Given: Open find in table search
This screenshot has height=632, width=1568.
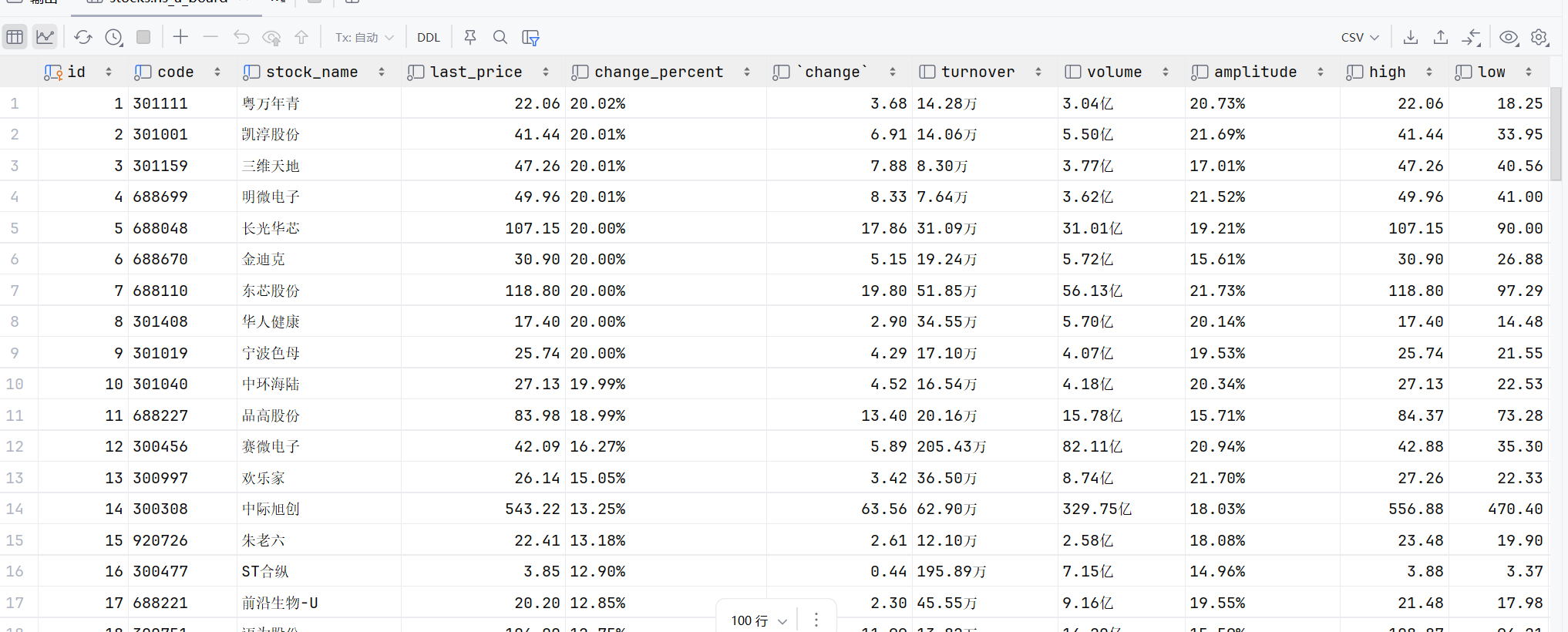Looking at the screenshot, I should 500,37.
